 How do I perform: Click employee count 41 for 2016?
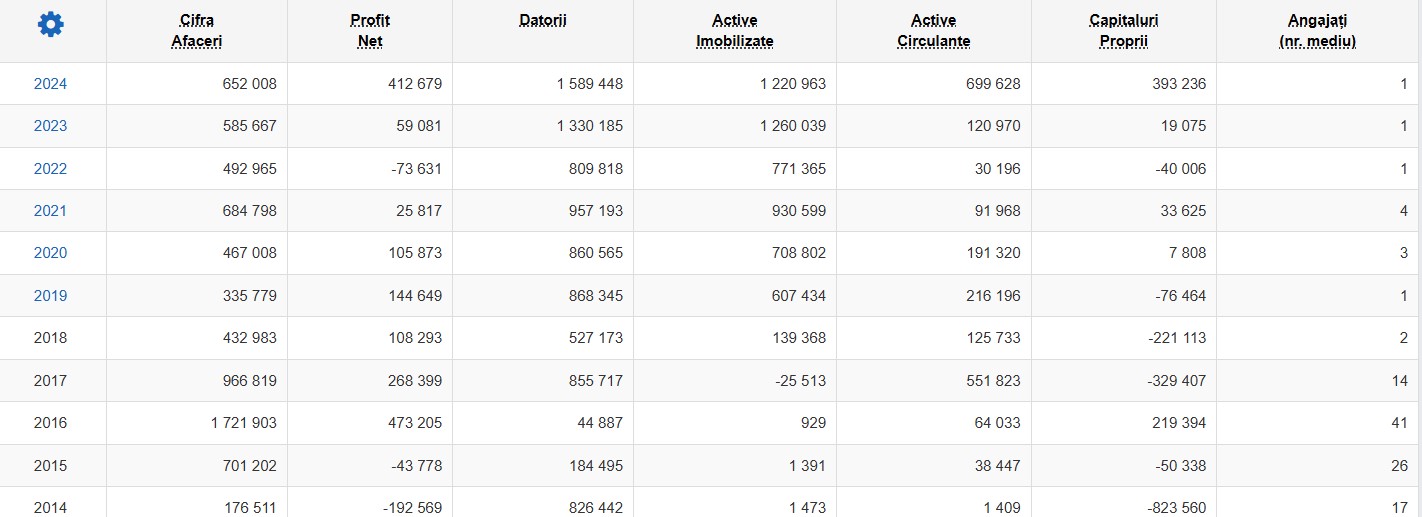[1399, 423]
